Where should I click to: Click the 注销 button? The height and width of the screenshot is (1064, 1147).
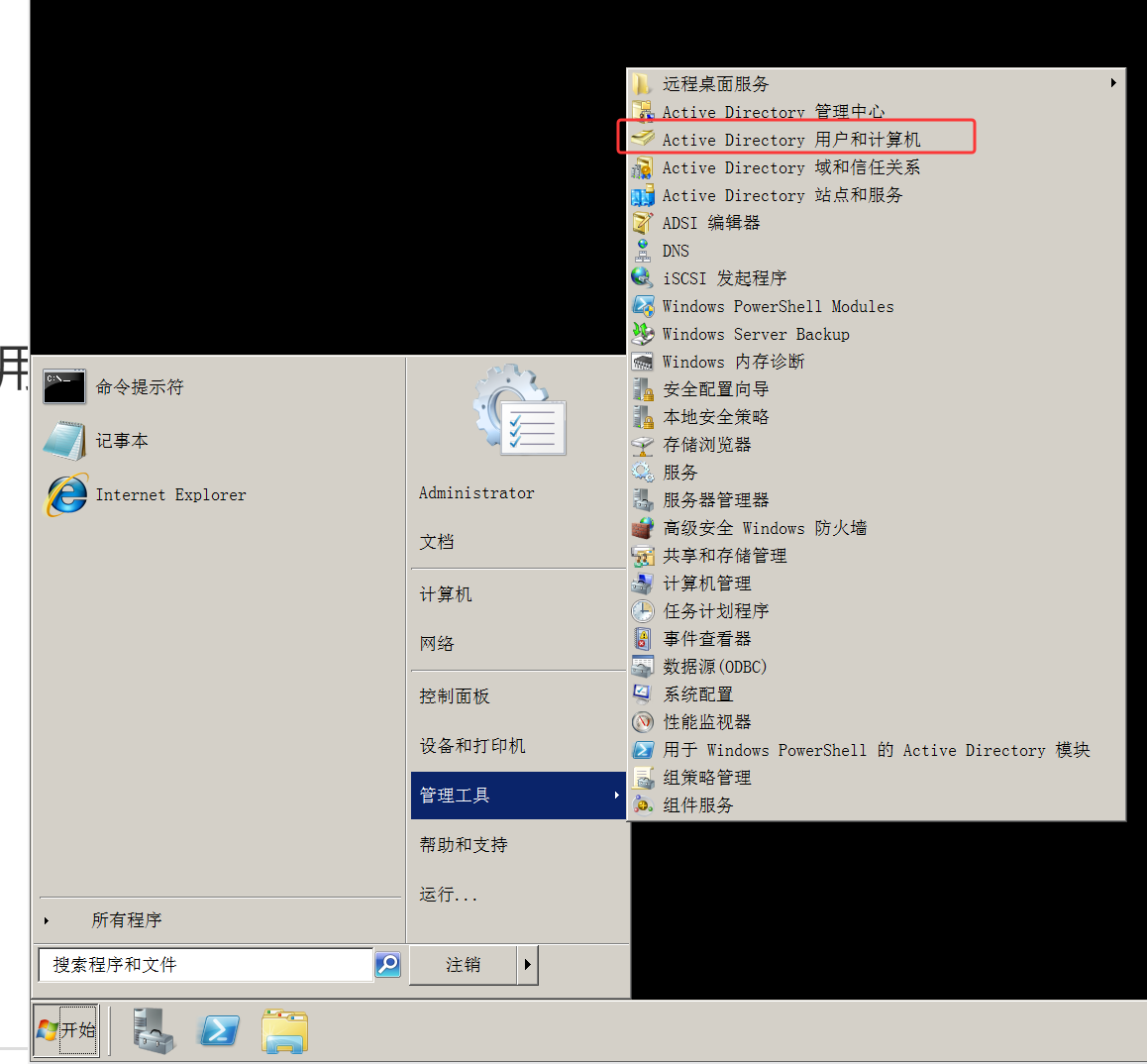coord(463,965)
